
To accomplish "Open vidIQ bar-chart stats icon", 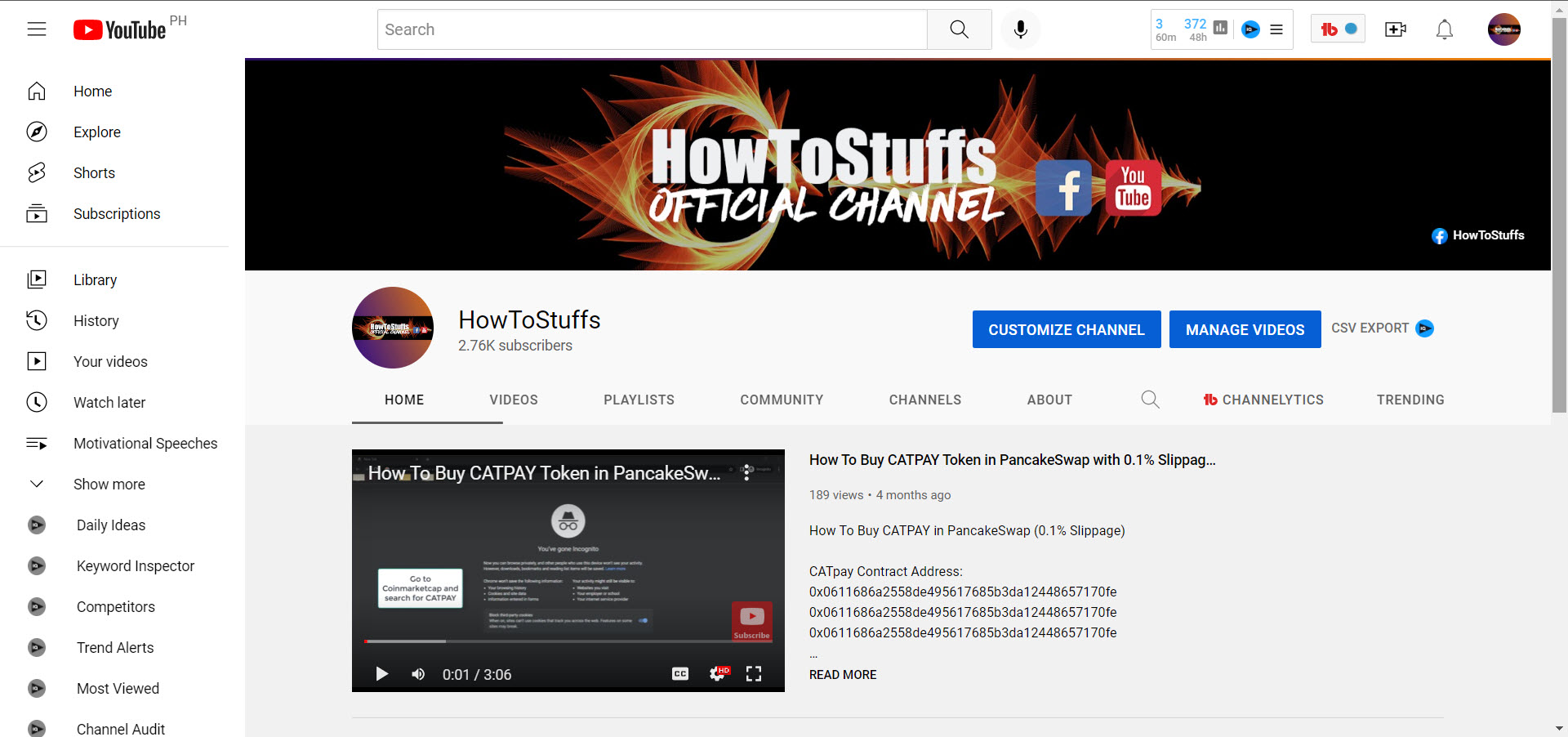I will pos(1220,28).
